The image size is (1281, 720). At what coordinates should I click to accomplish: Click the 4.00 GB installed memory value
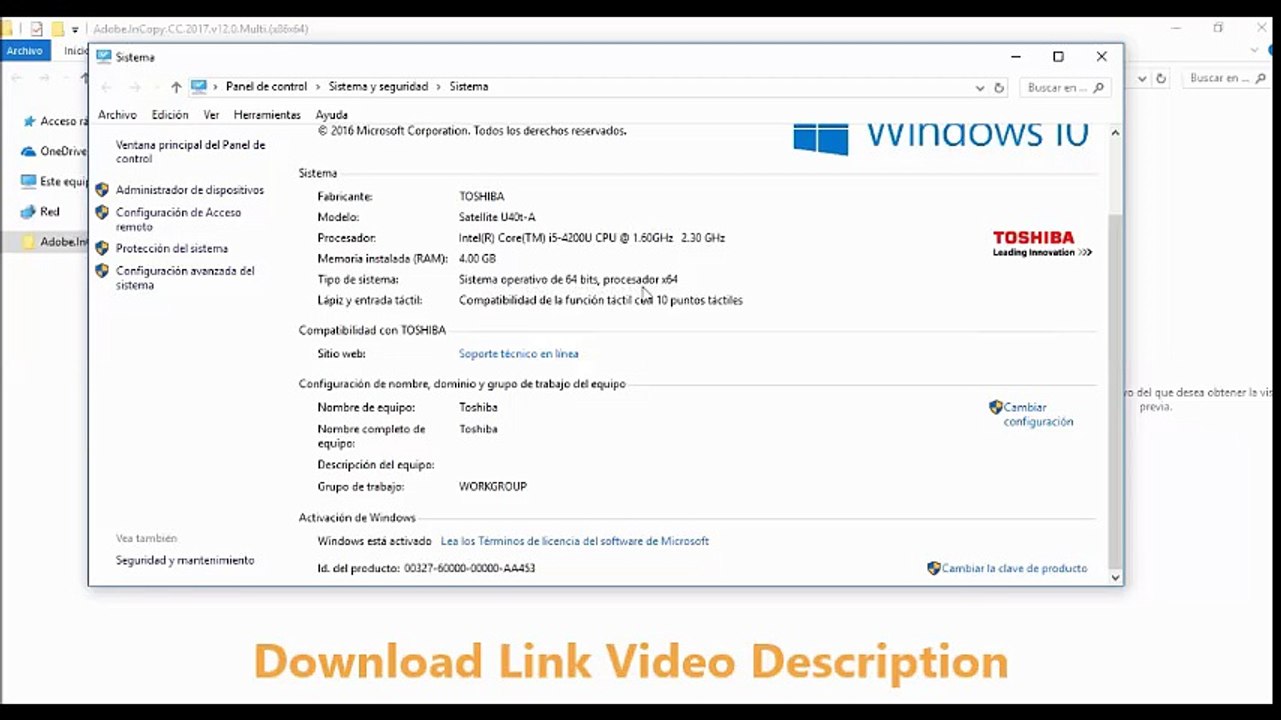(477, 259)
